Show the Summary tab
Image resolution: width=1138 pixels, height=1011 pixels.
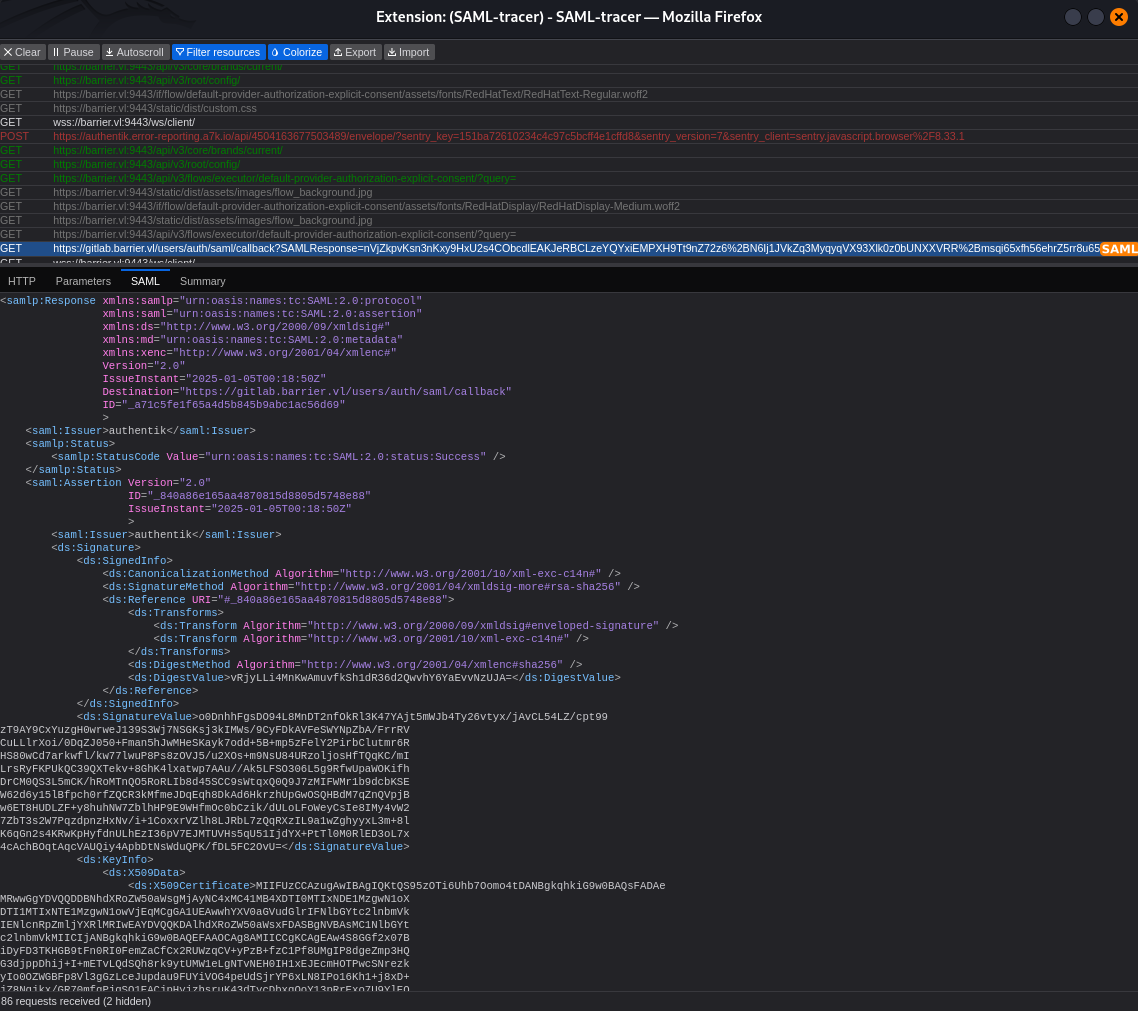pos(202,281)
